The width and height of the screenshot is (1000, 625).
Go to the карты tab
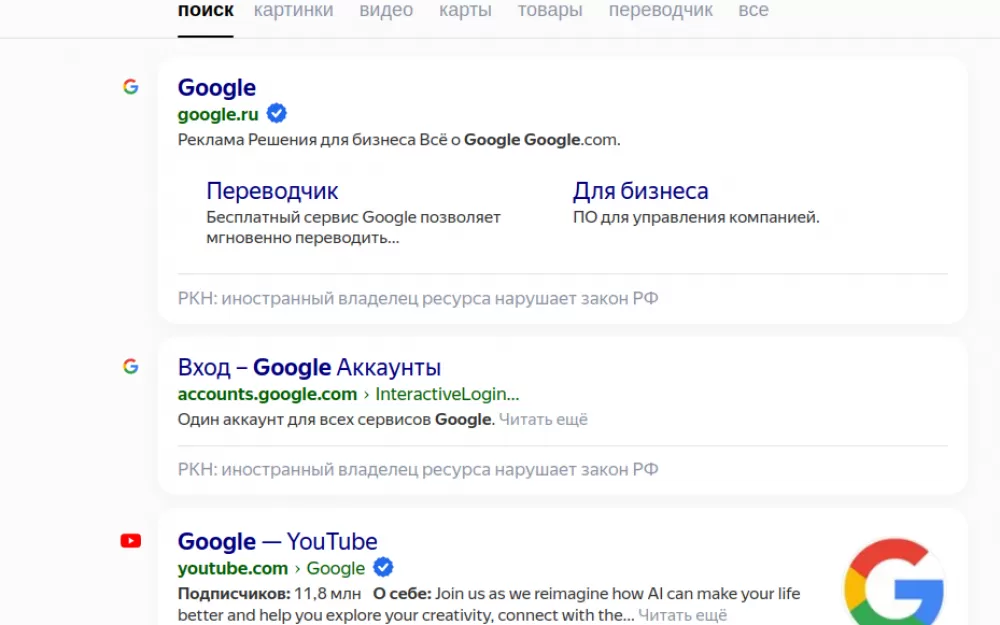[x=465, y=10]
